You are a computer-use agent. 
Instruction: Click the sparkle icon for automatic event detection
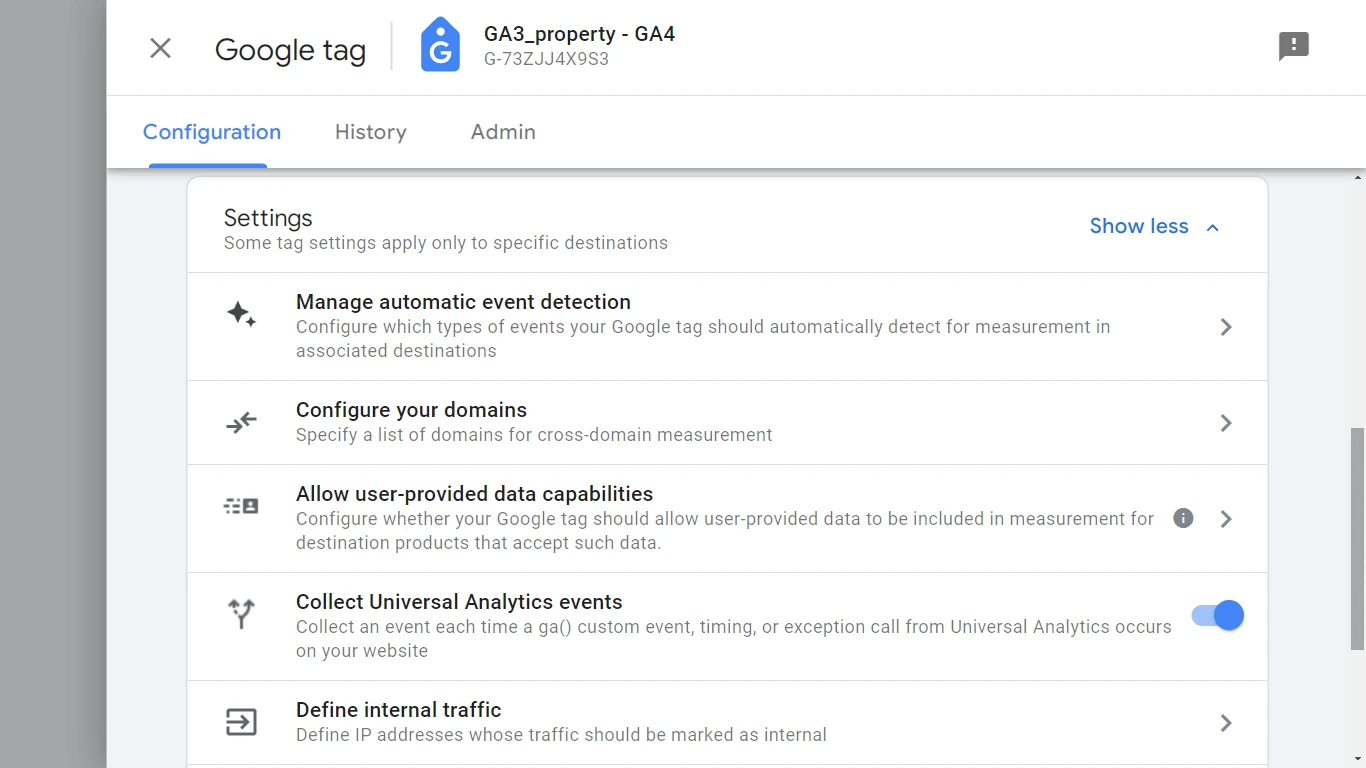click(241, 314)
